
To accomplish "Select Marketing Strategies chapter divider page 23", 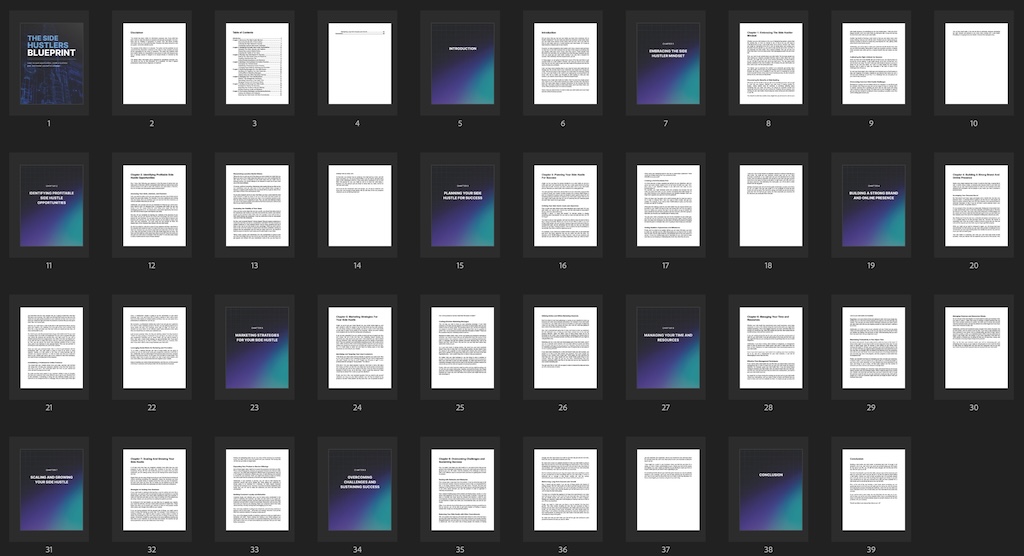I will tap(257, 348).
